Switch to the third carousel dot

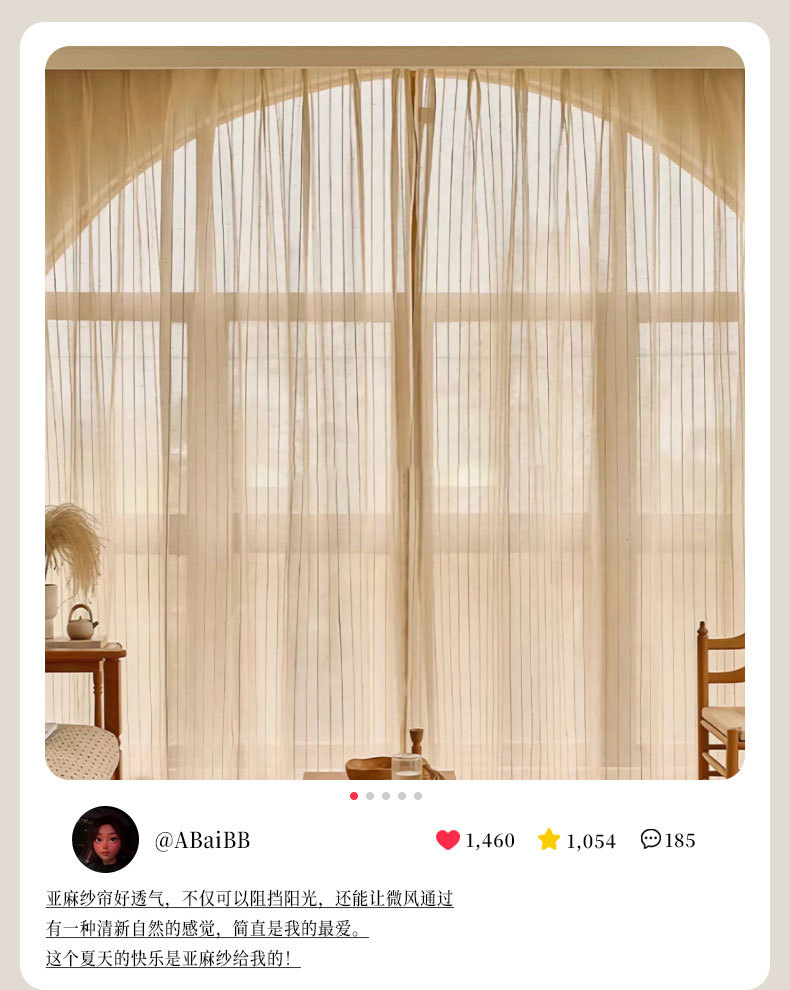(x=386, y=796)
